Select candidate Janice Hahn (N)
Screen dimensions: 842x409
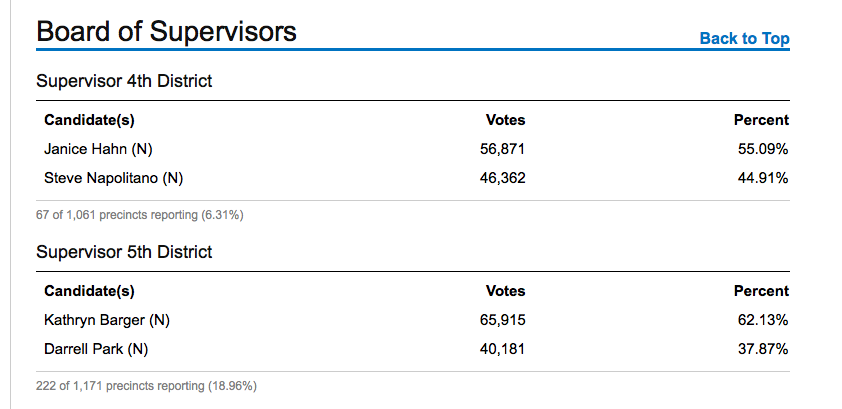tap(98, 149)
